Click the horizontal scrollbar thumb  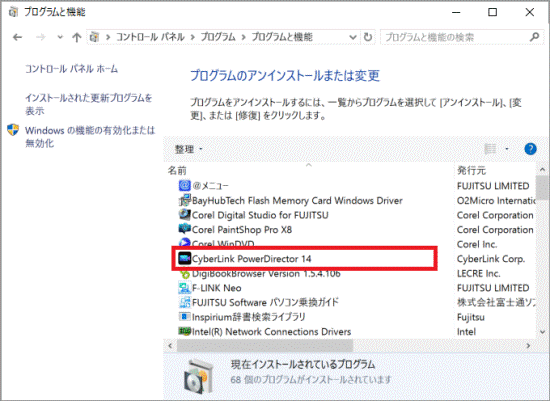pos(265,346)
